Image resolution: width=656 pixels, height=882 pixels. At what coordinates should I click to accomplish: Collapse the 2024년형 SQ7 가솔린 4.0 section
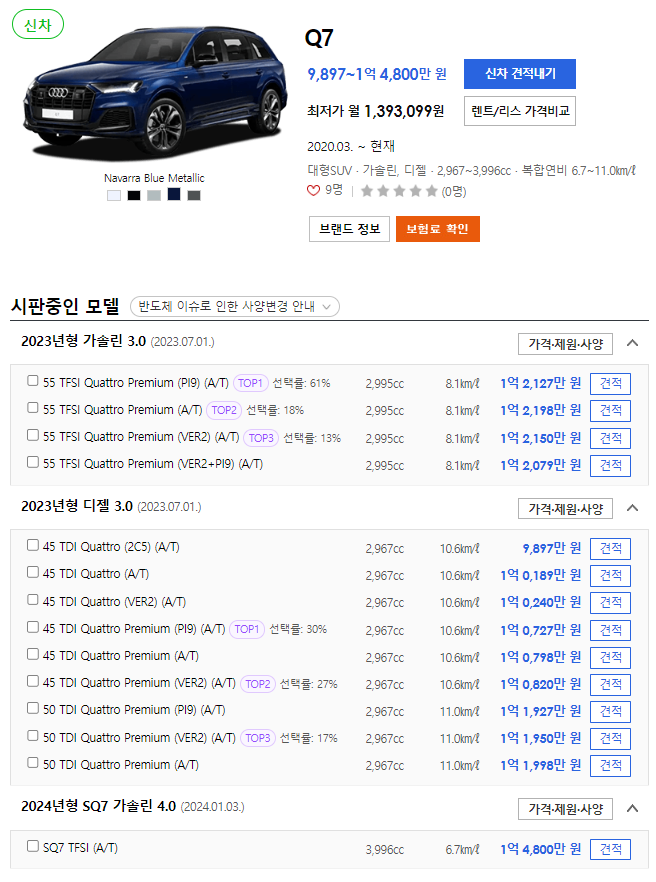(632, 808)
